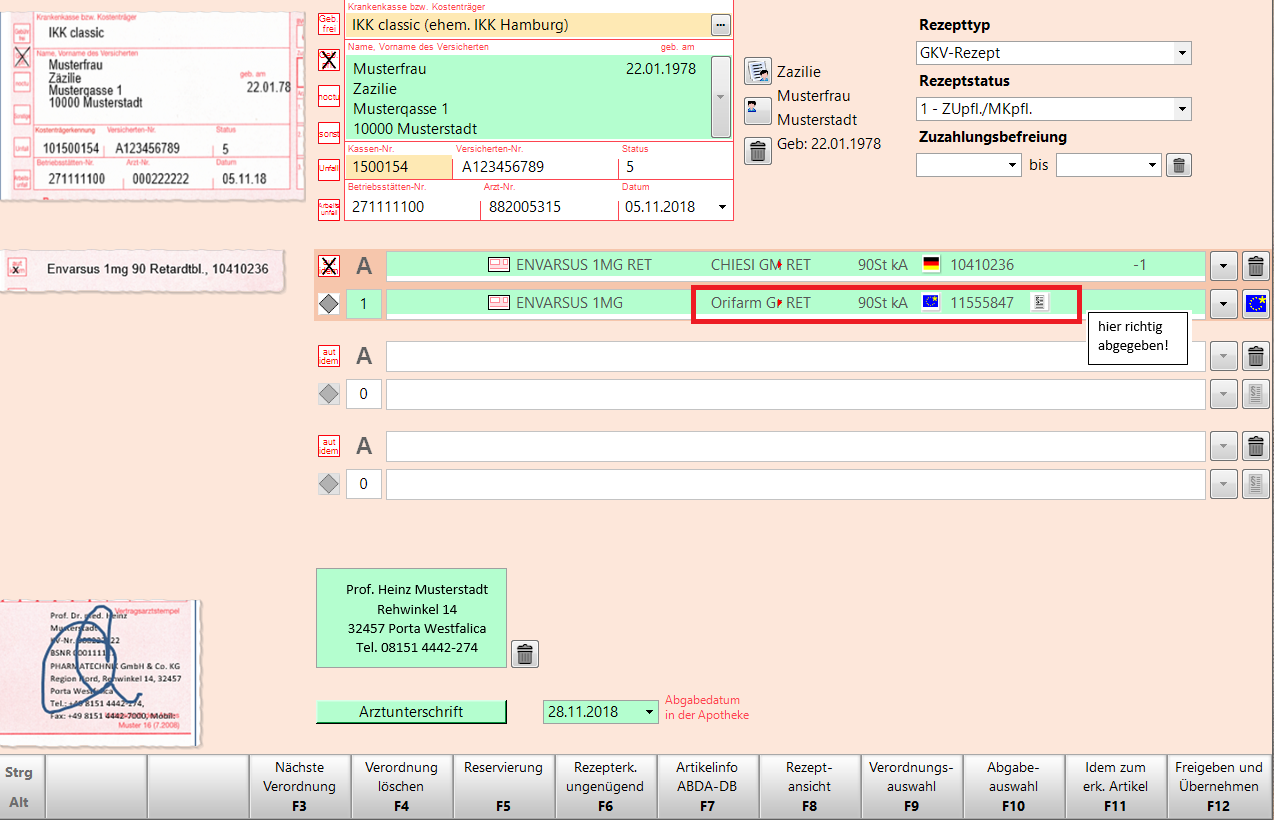Viewport: 1274px width, 820px height.
Task: Open Reservierung F5
Action: pos(503,786)
